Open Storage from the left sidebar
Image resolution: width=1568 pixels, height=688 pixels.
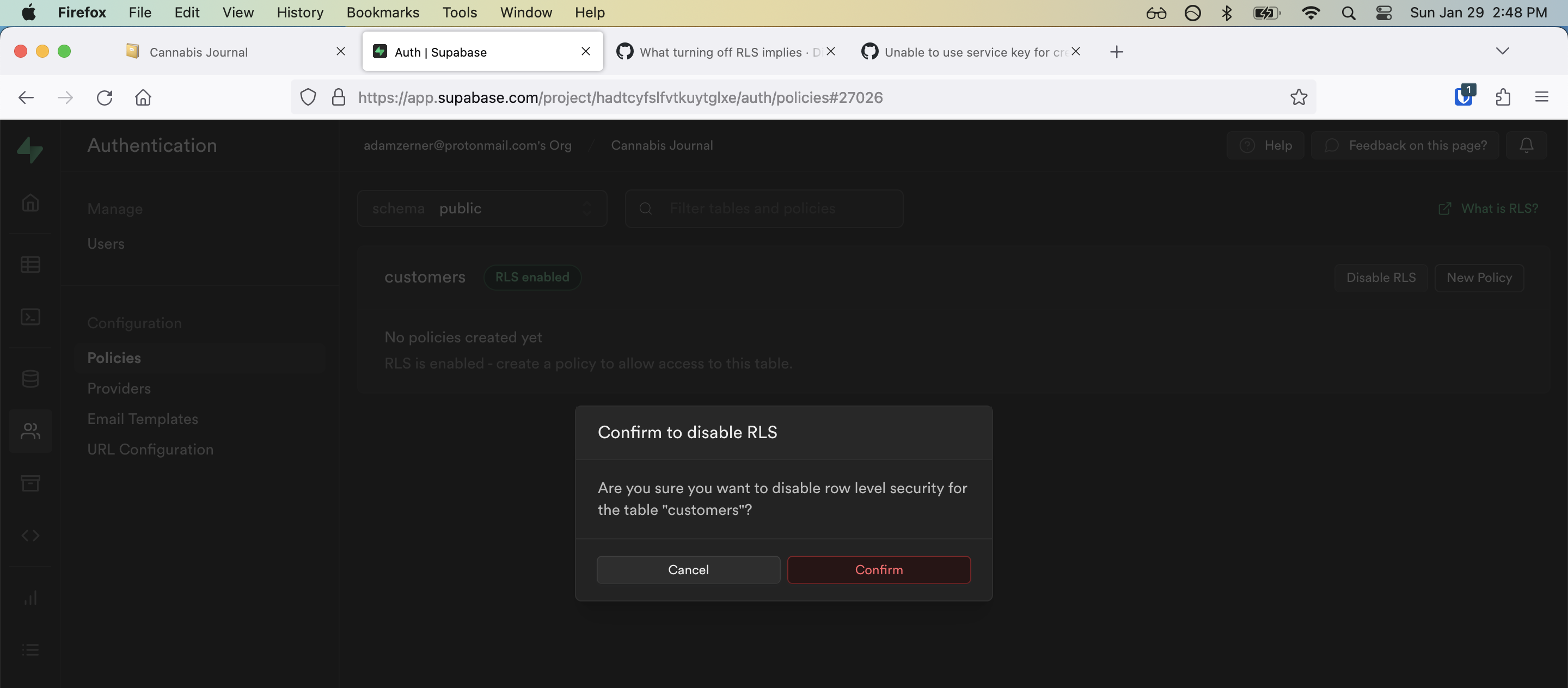tap(30, 483)
